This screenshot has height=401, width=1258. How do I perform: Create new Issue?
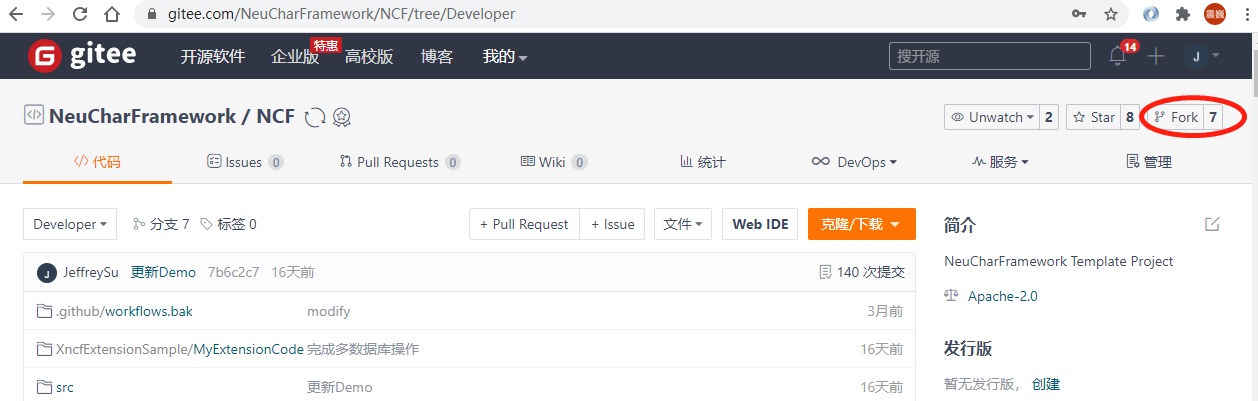[613, 224]
